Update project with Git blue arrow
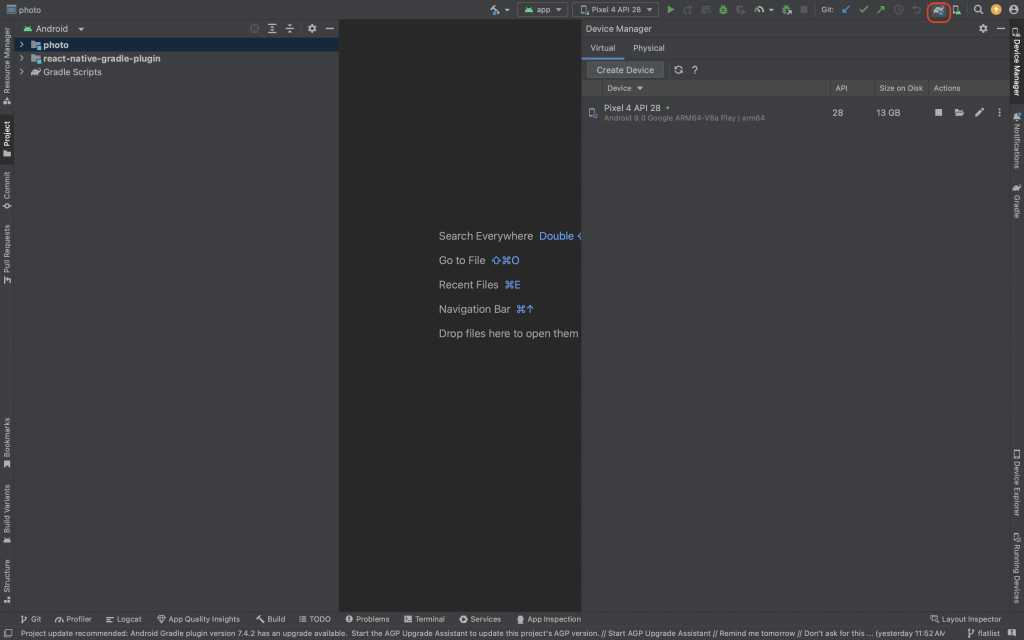 tap(846, 10)
